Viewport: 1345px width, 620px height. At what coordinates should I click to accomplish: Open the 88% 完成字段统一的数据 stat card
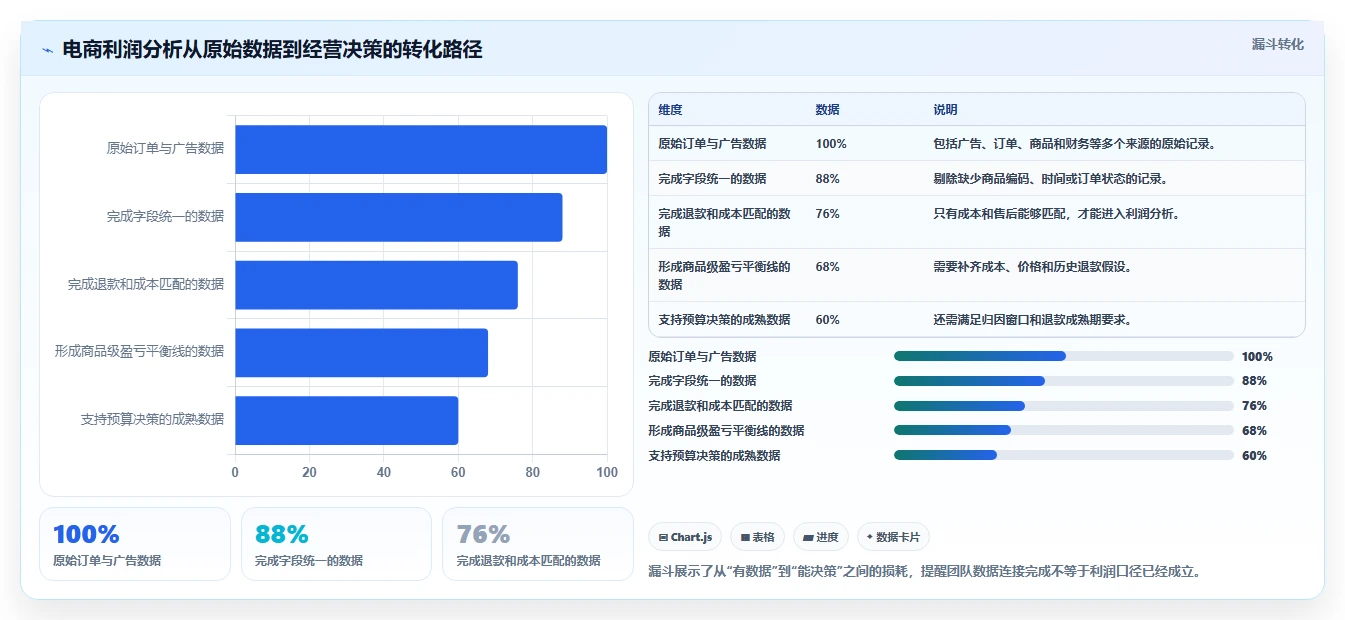(336, 544)
